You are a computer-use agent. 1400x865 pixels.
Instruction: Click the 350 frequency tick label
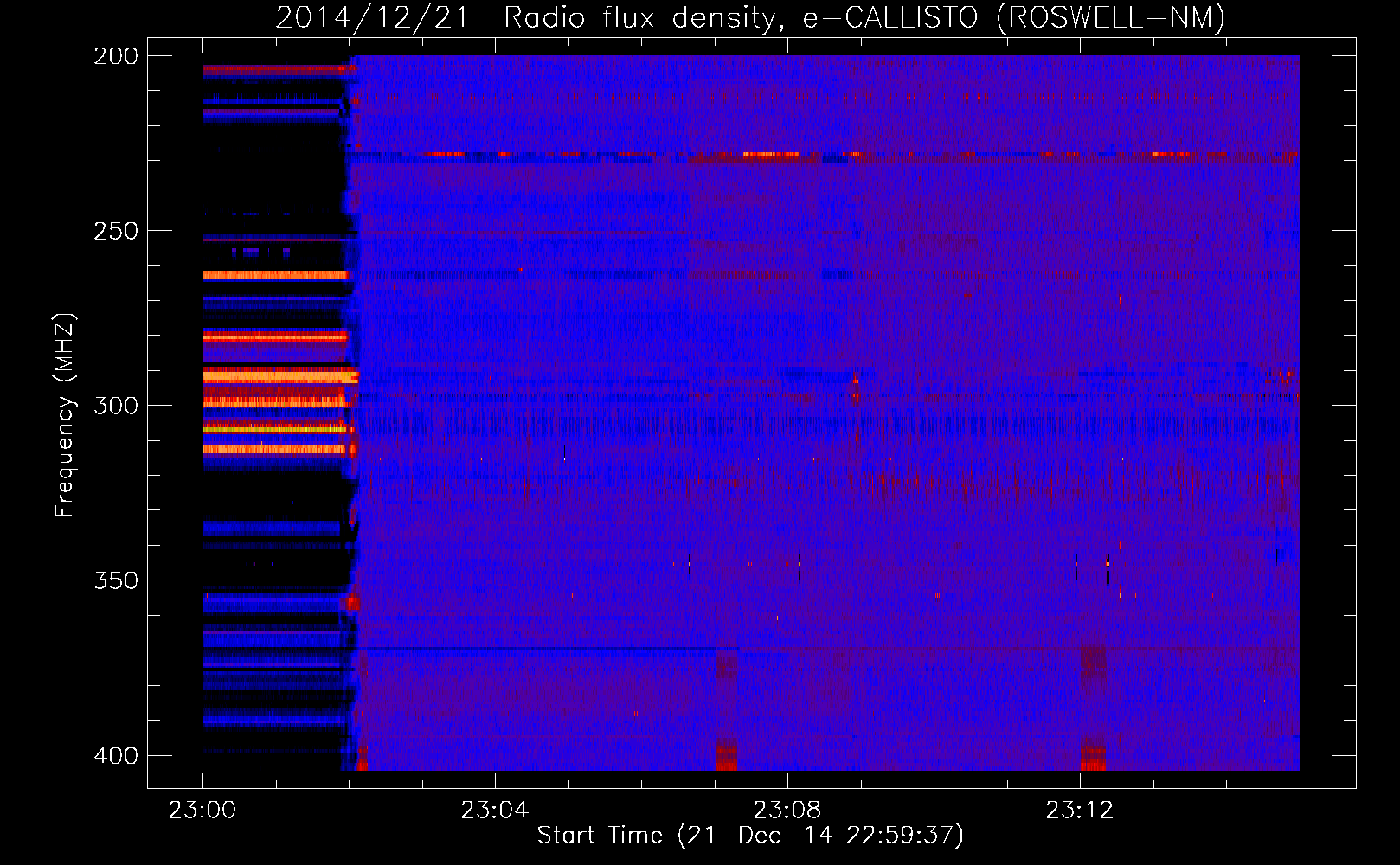pos(116,580)
